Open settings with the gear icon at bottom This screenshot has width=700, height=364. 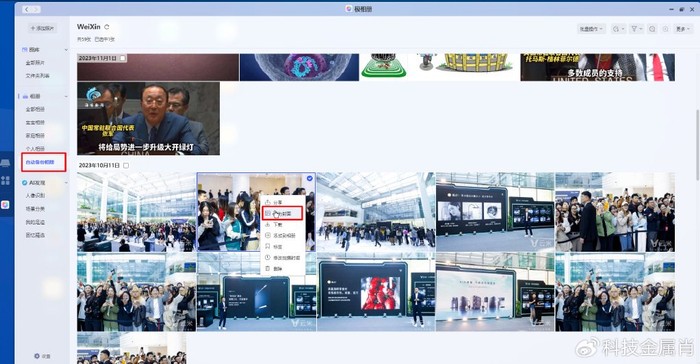[x=37, y=356]
